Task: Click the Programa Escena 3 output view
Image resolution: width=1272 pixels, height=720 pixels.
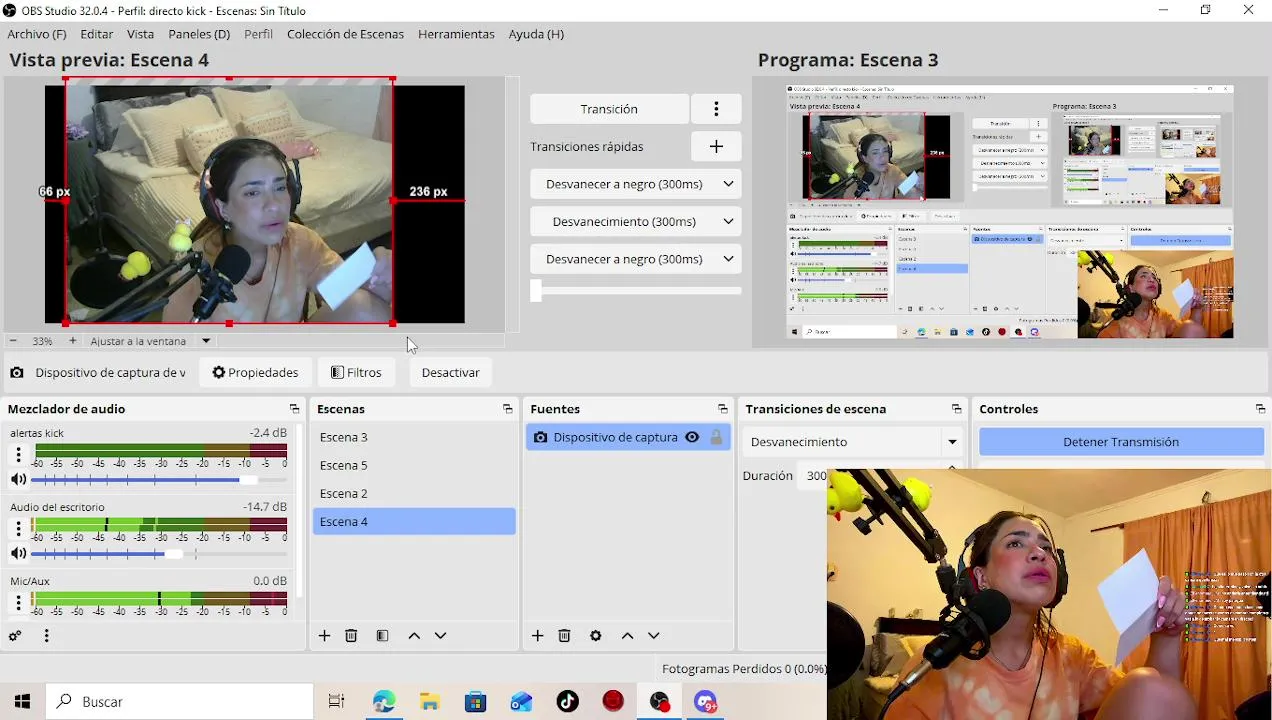Action: [x=1010, y=212]
